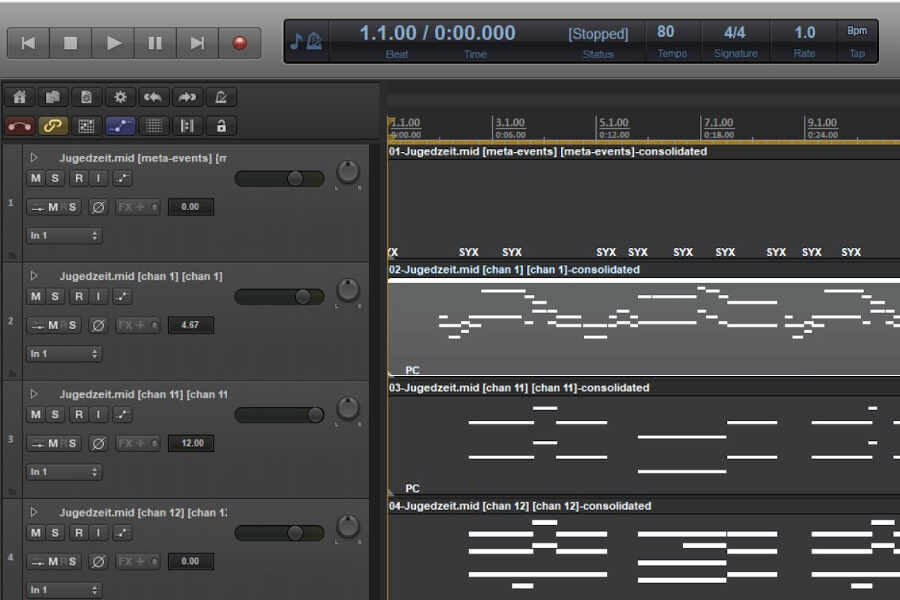Toggle phase invert on chan 1 track
This screenshot has height=600, width=900.
[x=98, y=325]
